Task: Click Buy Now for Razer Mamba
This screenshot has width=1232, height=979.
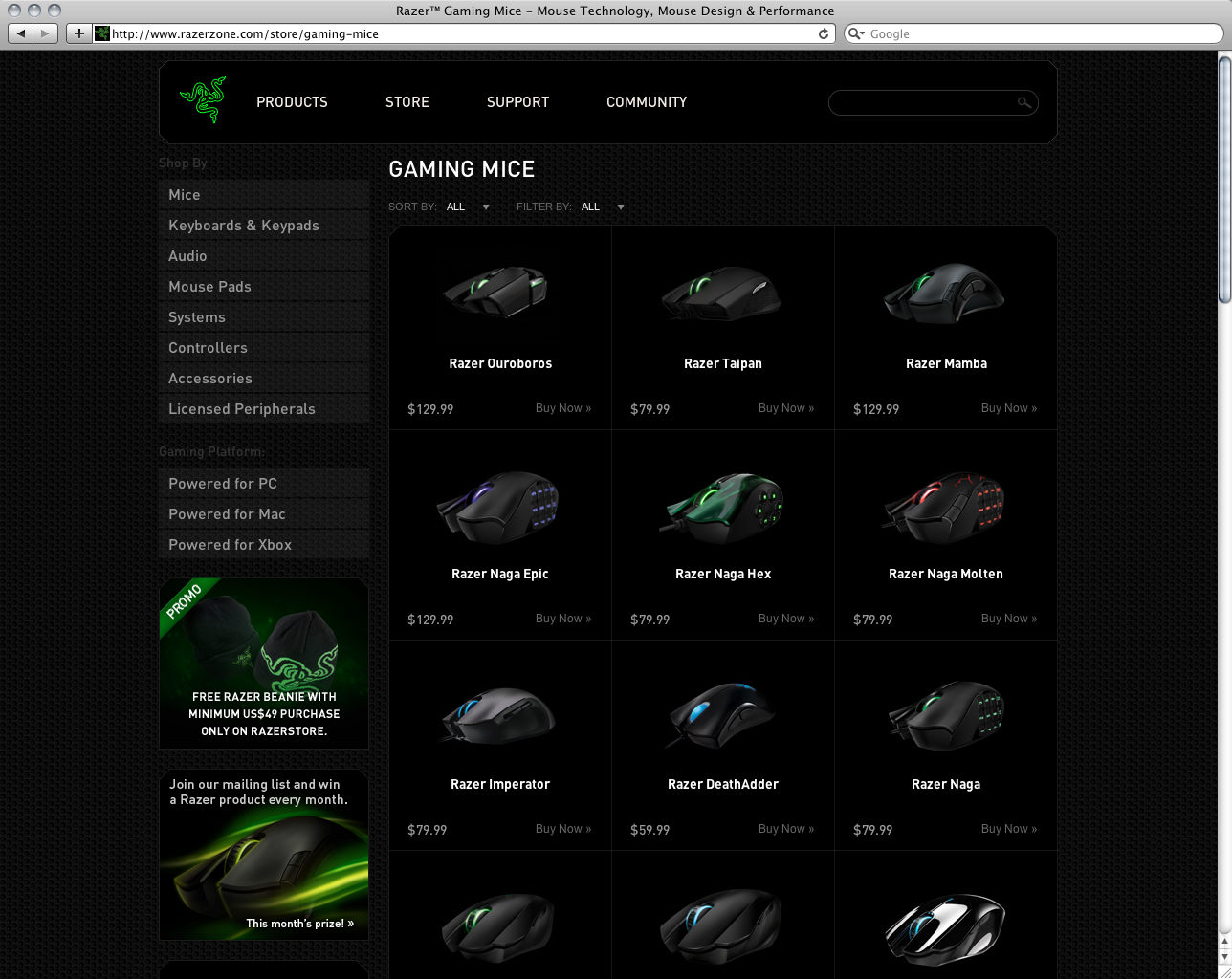Action: tap(1009, 408)
